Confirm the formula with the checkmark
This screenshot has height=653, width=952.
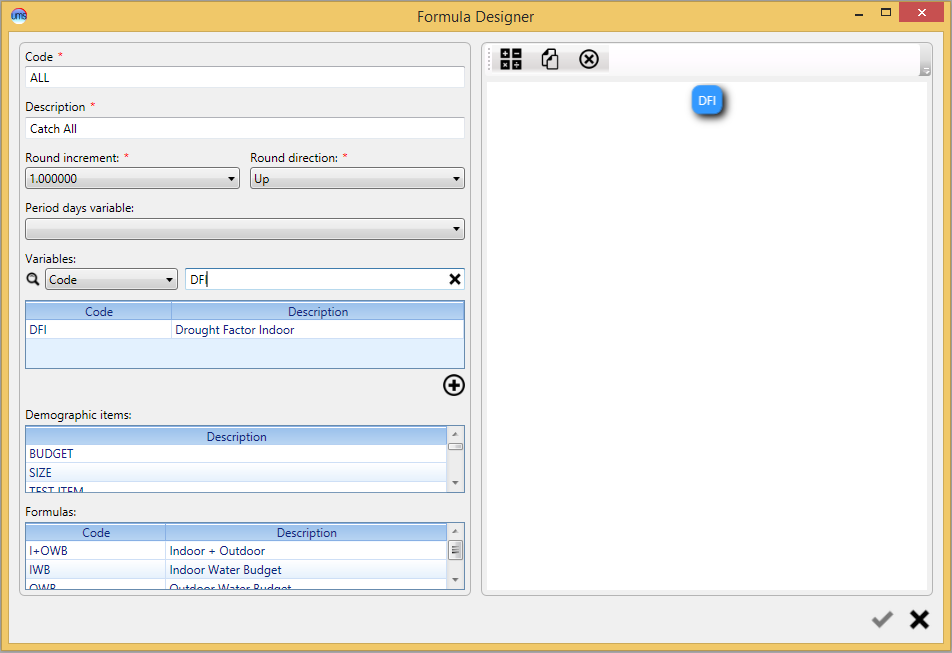tap(882, 619)
